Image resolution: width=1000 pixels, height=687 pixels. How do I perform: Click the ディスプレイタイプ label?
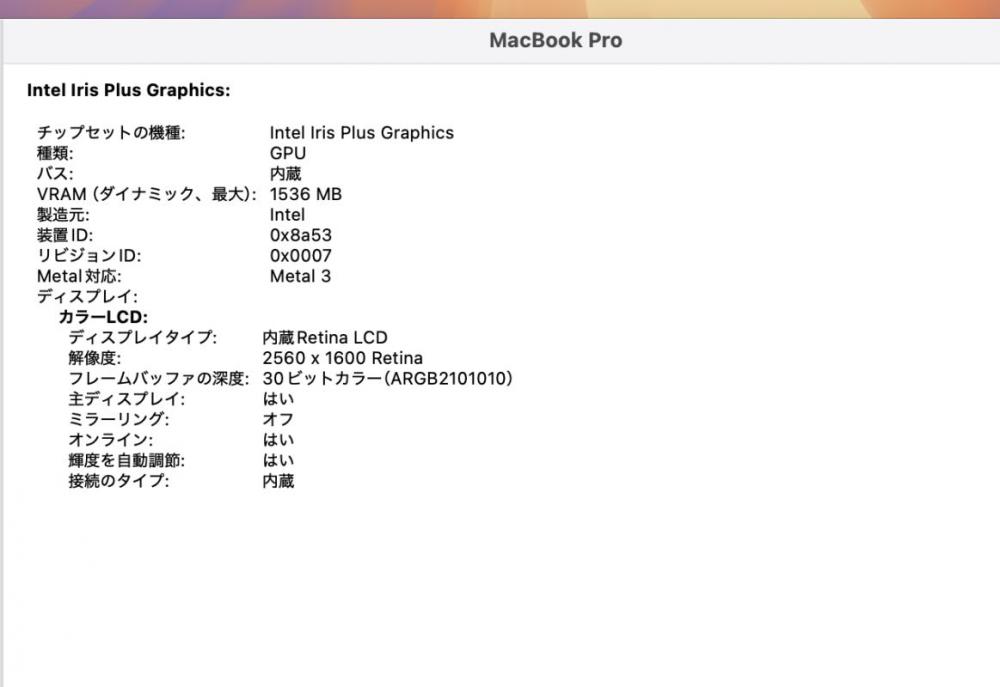click(143, 337)
